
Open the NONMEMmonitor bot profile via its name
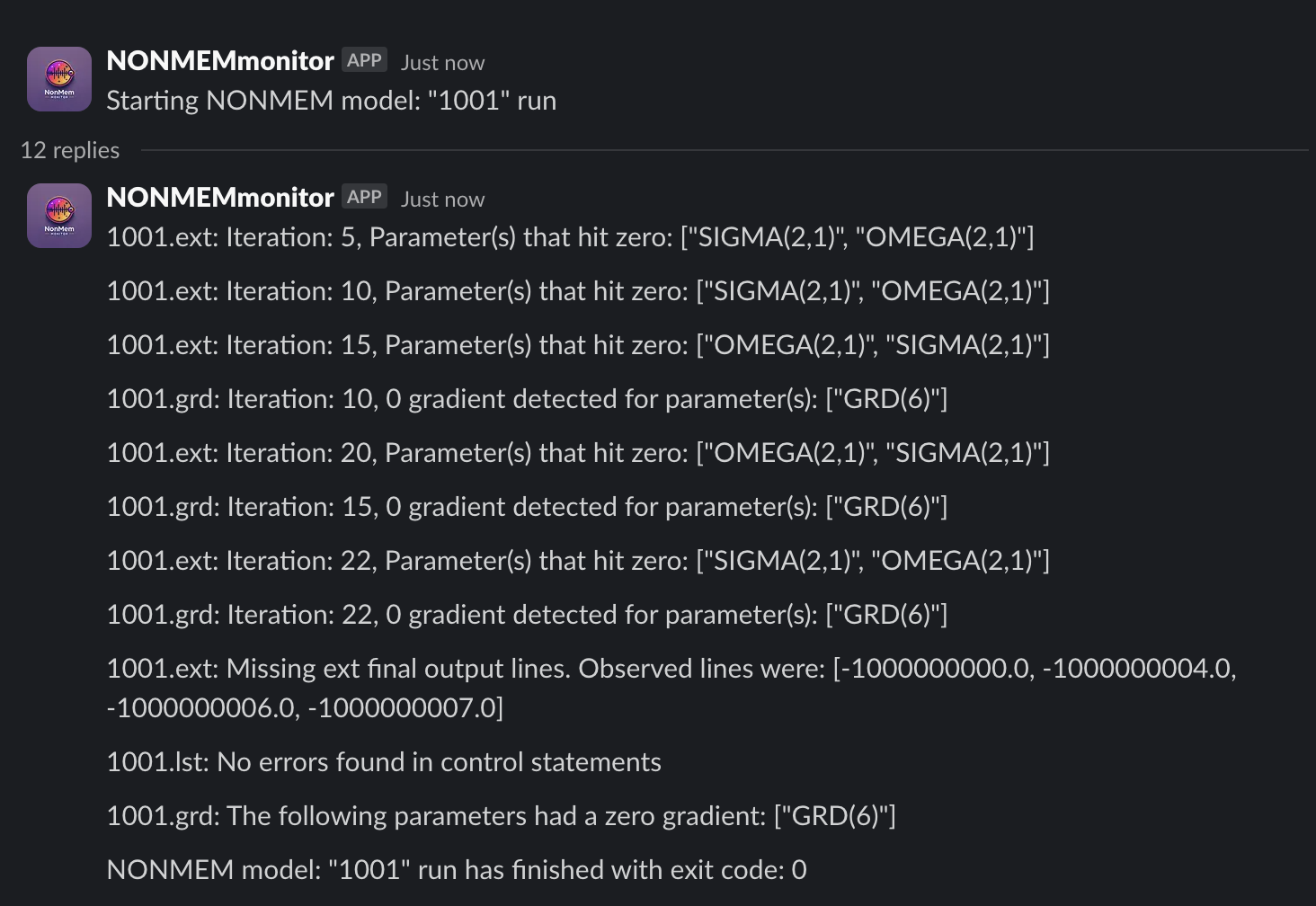coord(219,60)
